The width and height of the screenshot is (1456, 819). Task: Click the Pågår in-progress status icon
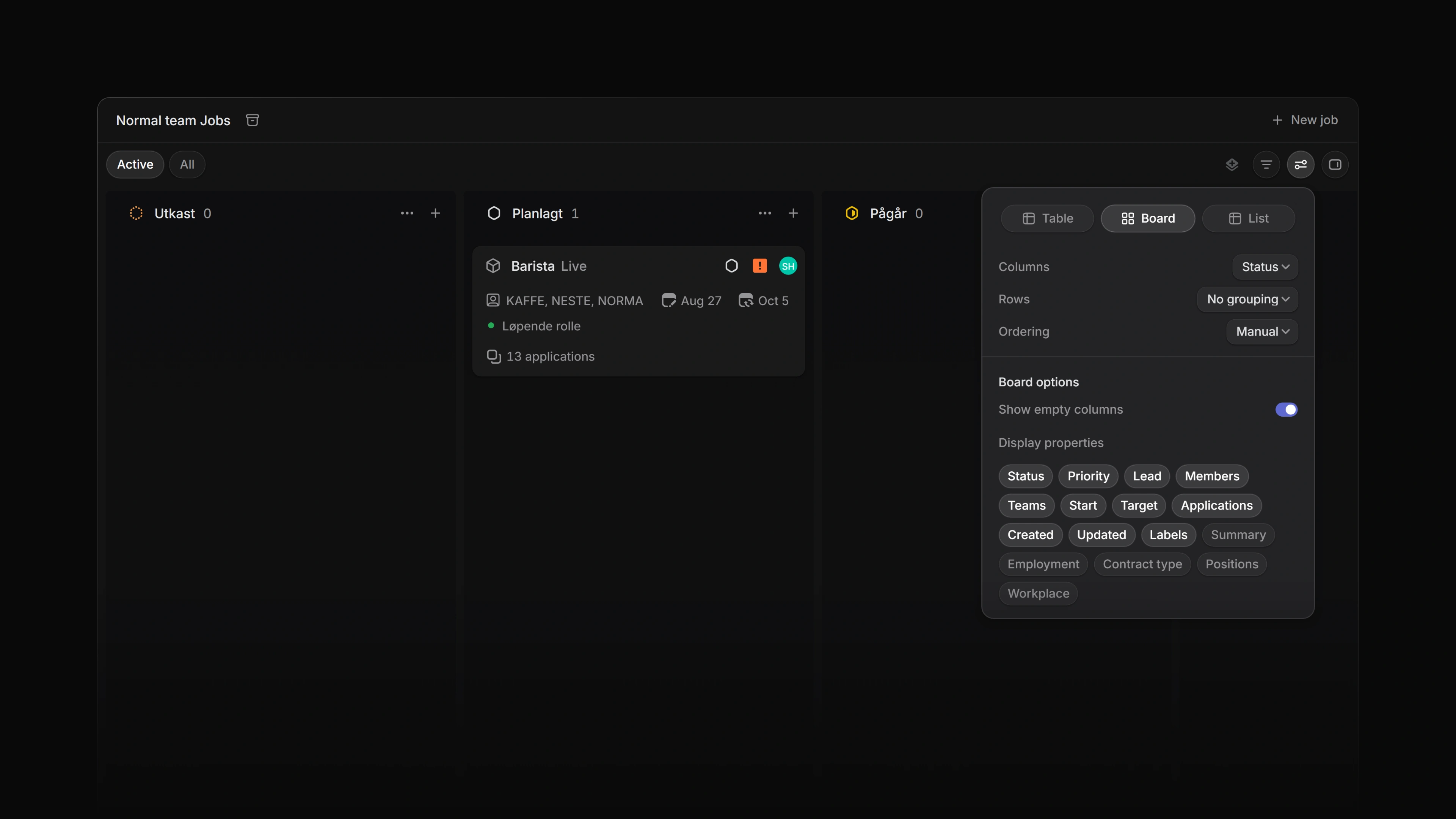pos(852,213)
